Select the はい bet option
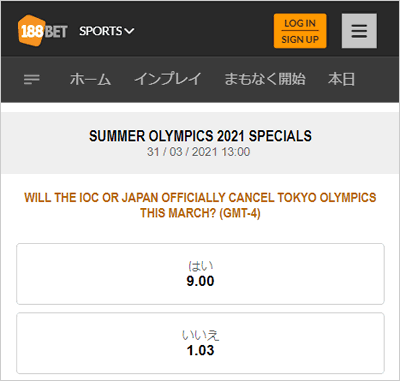The height and width of the screenshot is (381, 400). [200, 274]
